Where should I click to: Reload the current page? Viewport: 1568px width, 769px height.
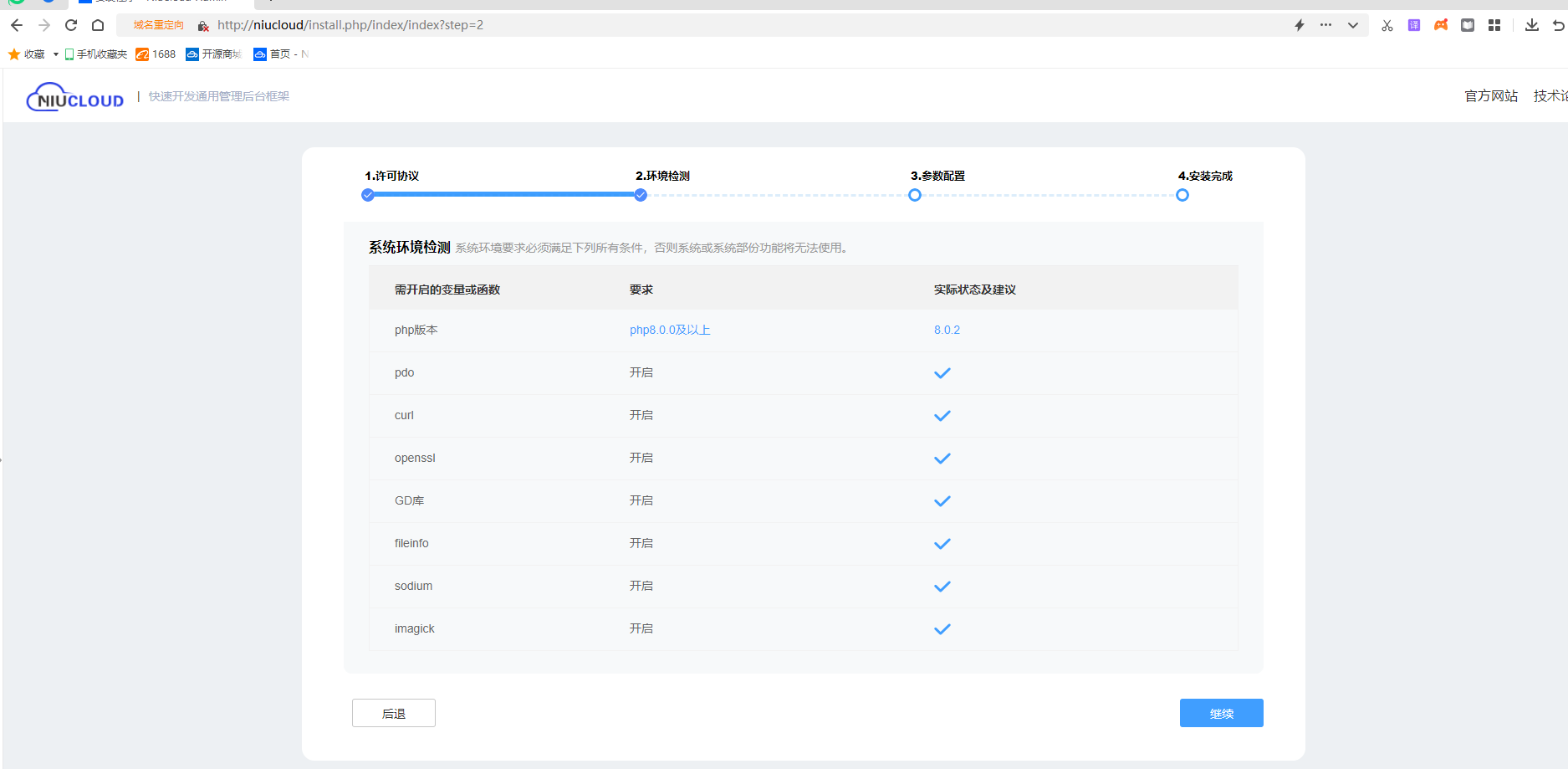point(71,25)
